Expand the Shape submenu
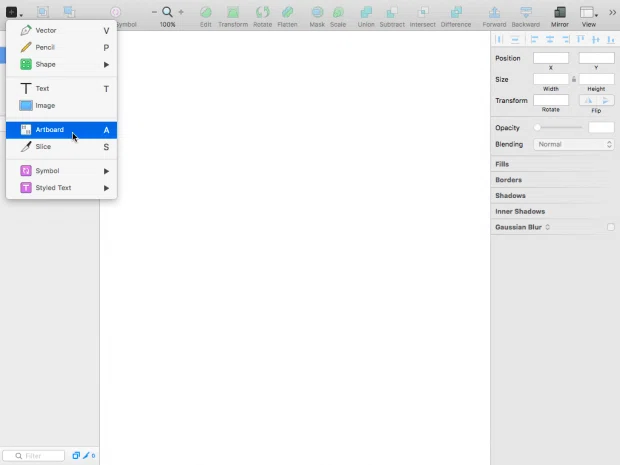 click(x=106, y=64)
